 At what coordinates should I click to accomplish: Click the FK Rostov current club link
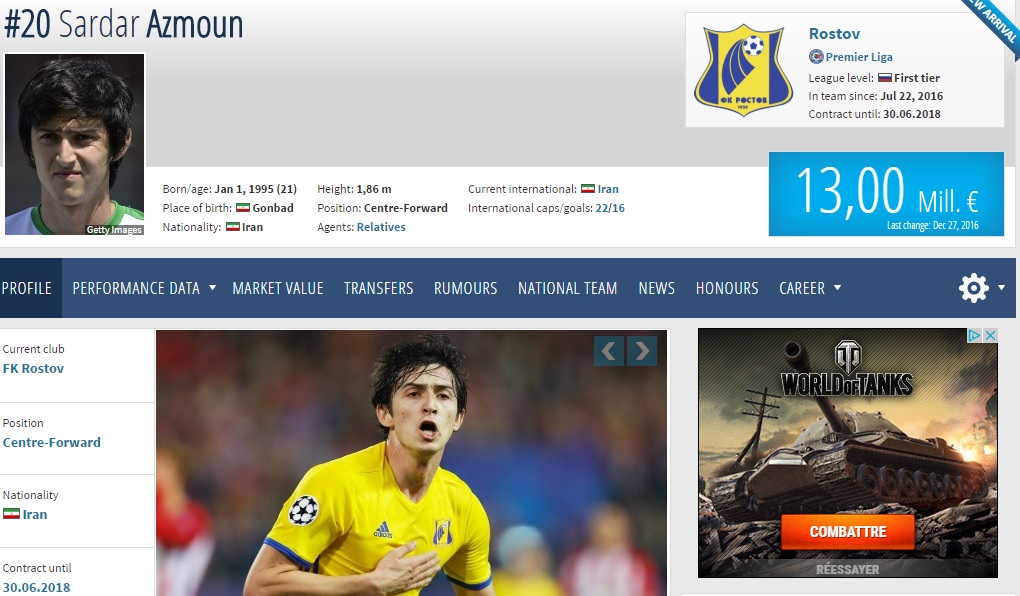(x=33, y=368)
